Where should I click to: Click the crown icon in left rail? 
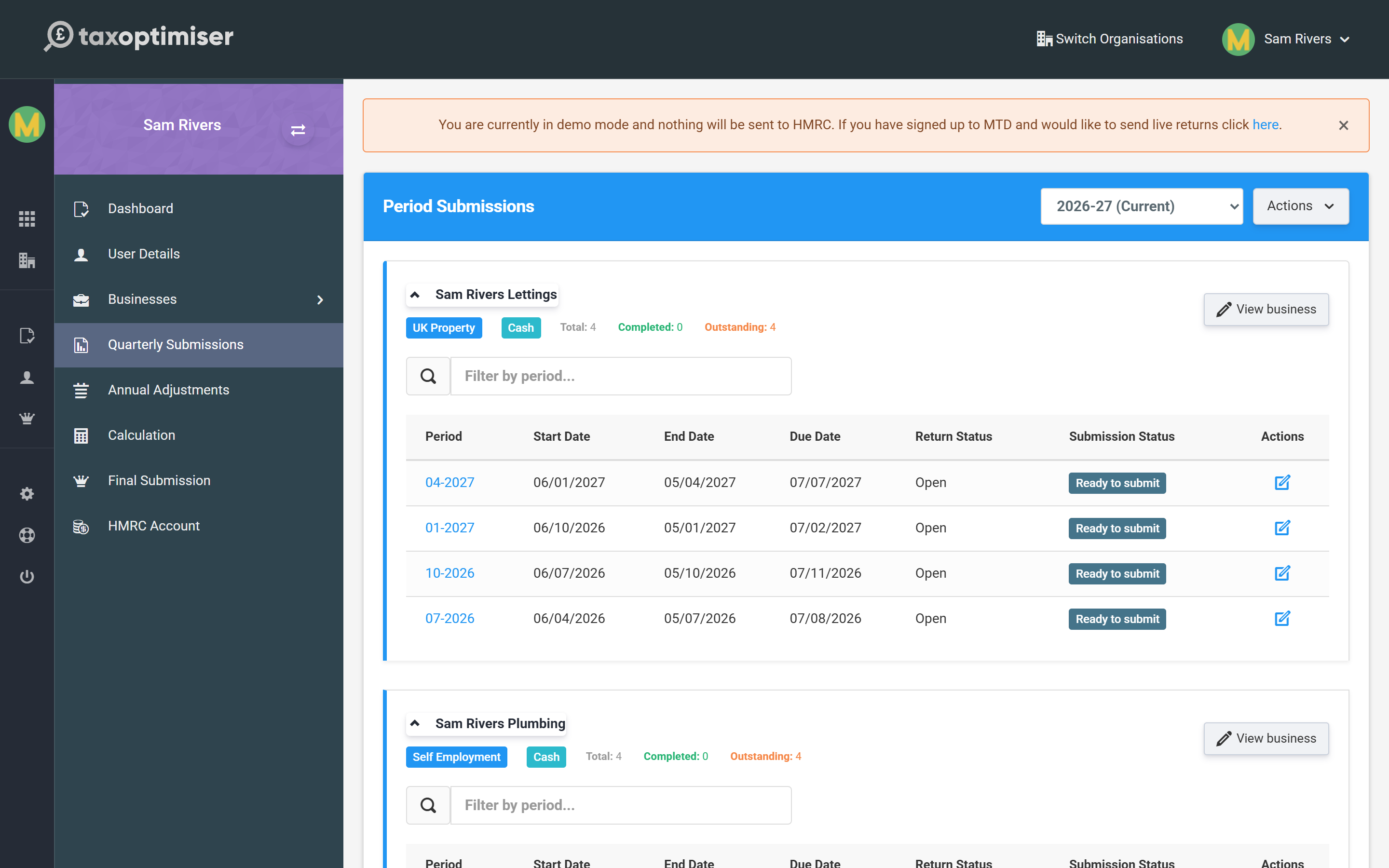coord(27,419)
